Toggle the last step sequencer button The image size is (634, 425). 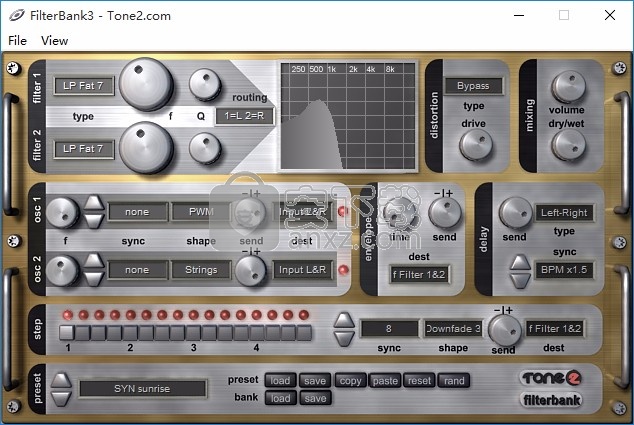coord(304,333)
